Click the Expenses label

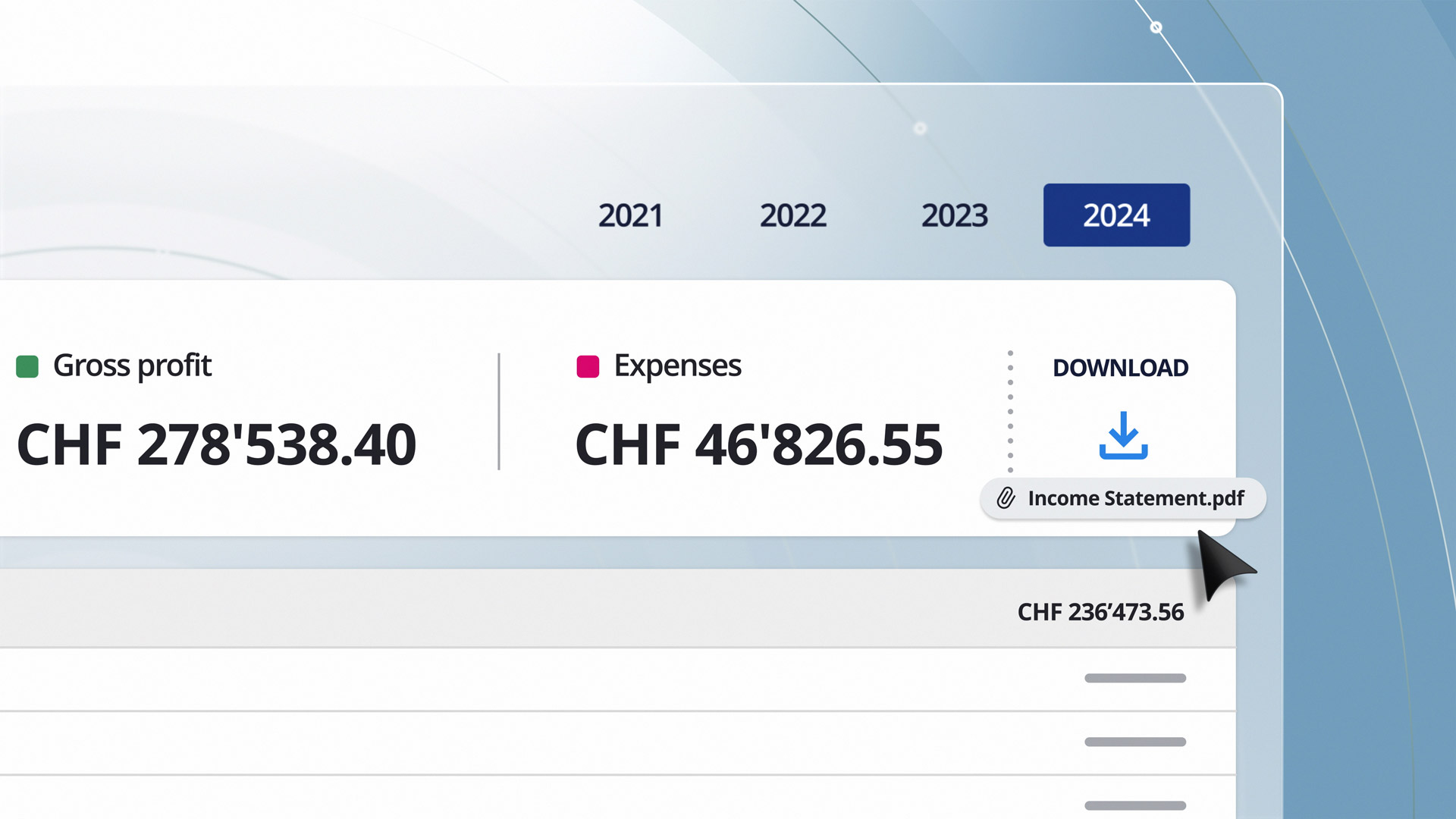(677, 366)
